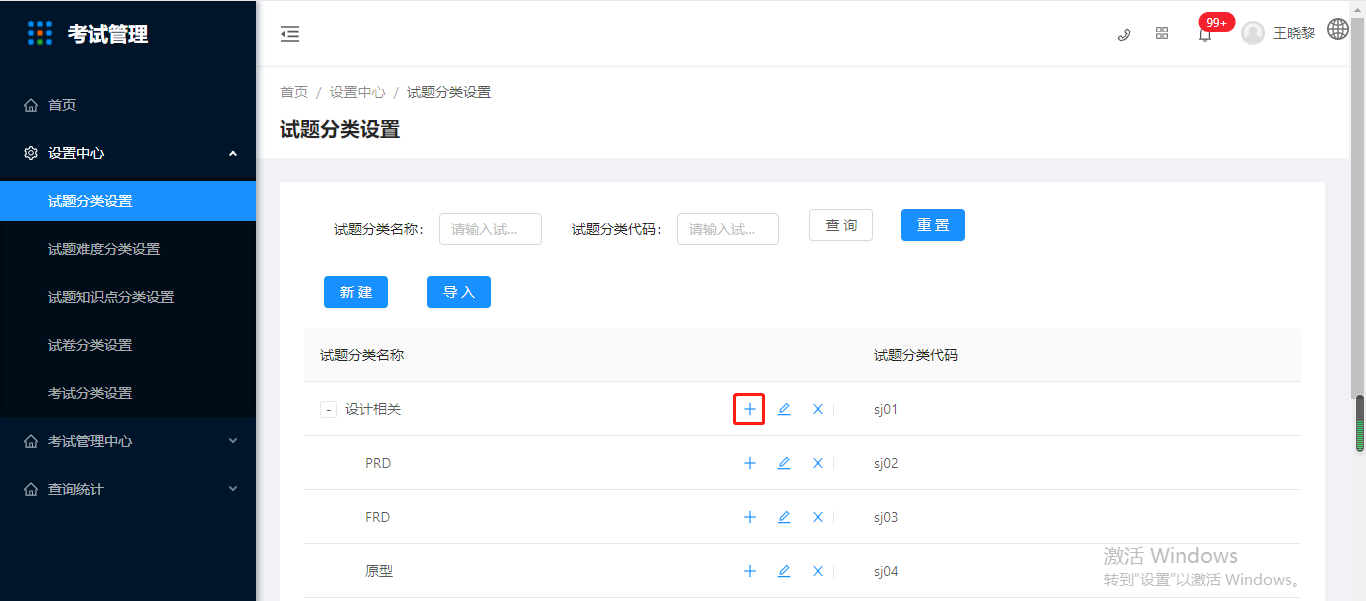Screen dimensions: 1366x601
Task: Open the app grid icon in the header
Action: [x=1162, y=33]
